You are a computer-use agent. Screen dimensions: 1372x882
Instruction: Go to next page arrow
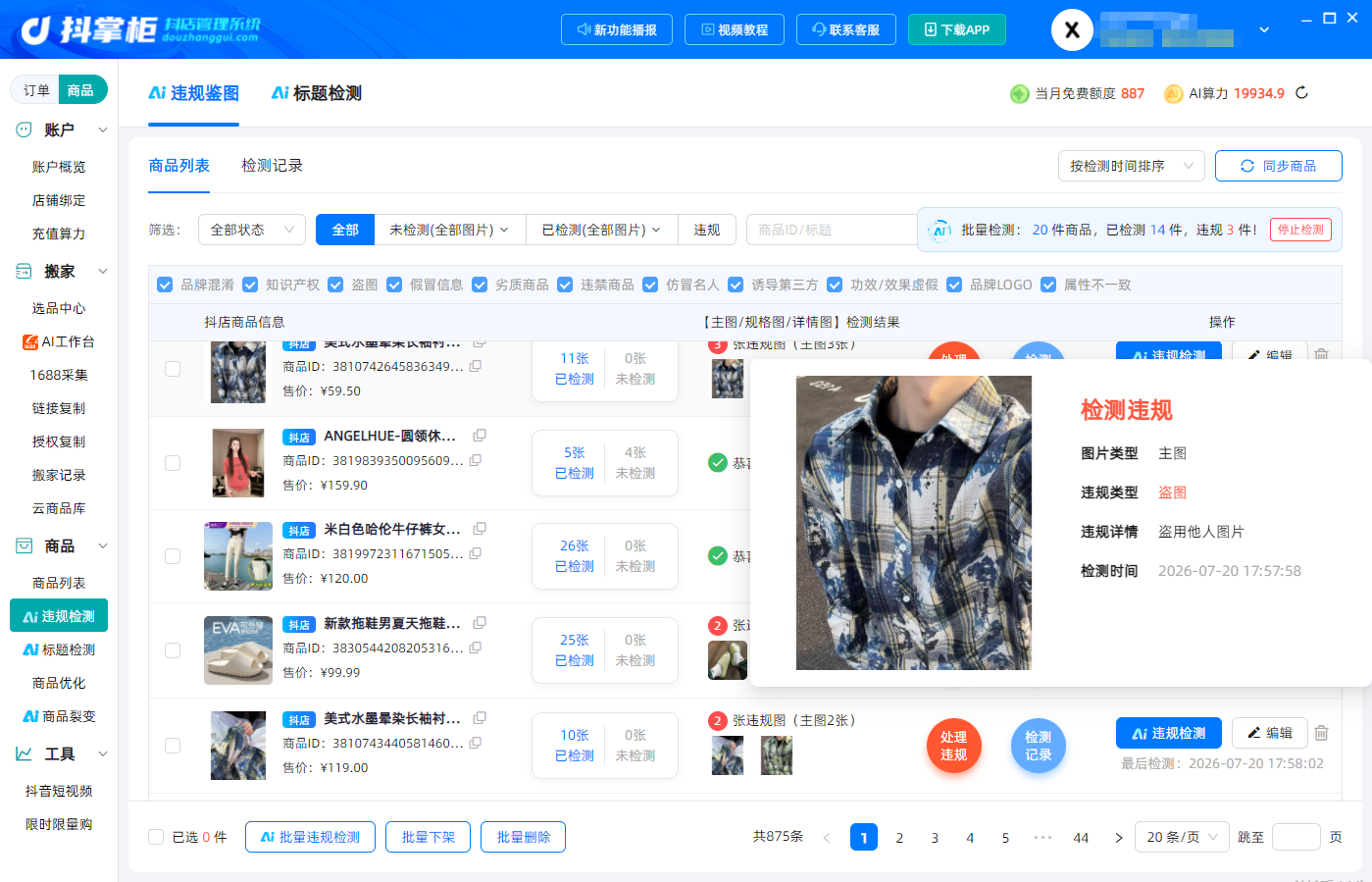tap(1118, 838)
